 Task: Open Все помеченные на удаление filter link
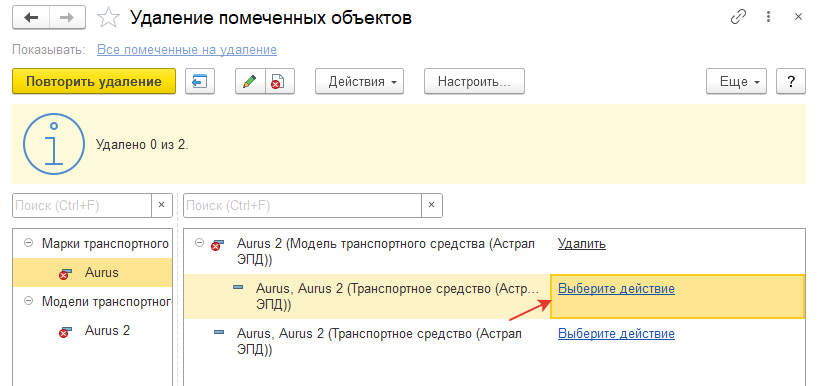[187, 50]
